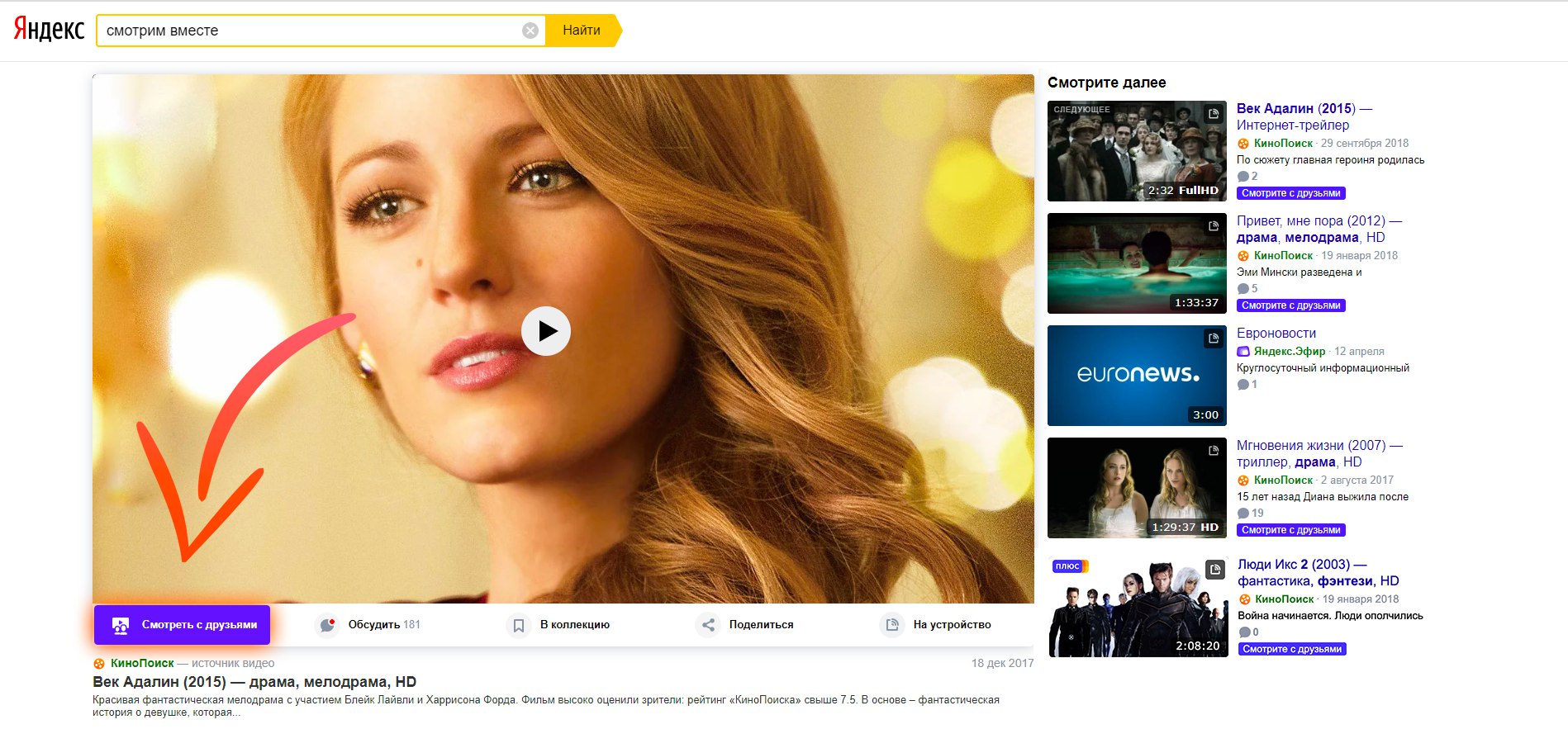Clear the search field with the X icon
1568x729 pixels.
pos(530,31)
